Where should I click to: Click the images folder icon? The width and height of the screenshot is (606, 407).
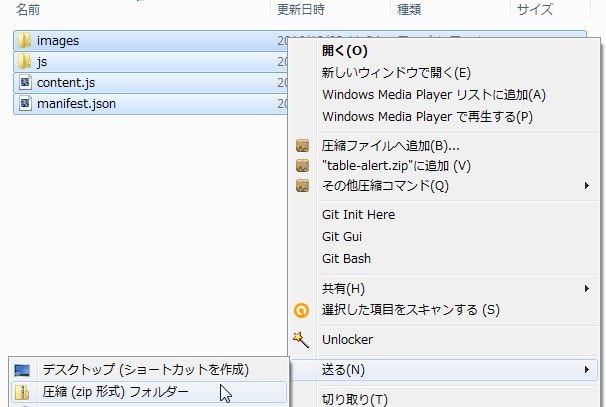24,41
